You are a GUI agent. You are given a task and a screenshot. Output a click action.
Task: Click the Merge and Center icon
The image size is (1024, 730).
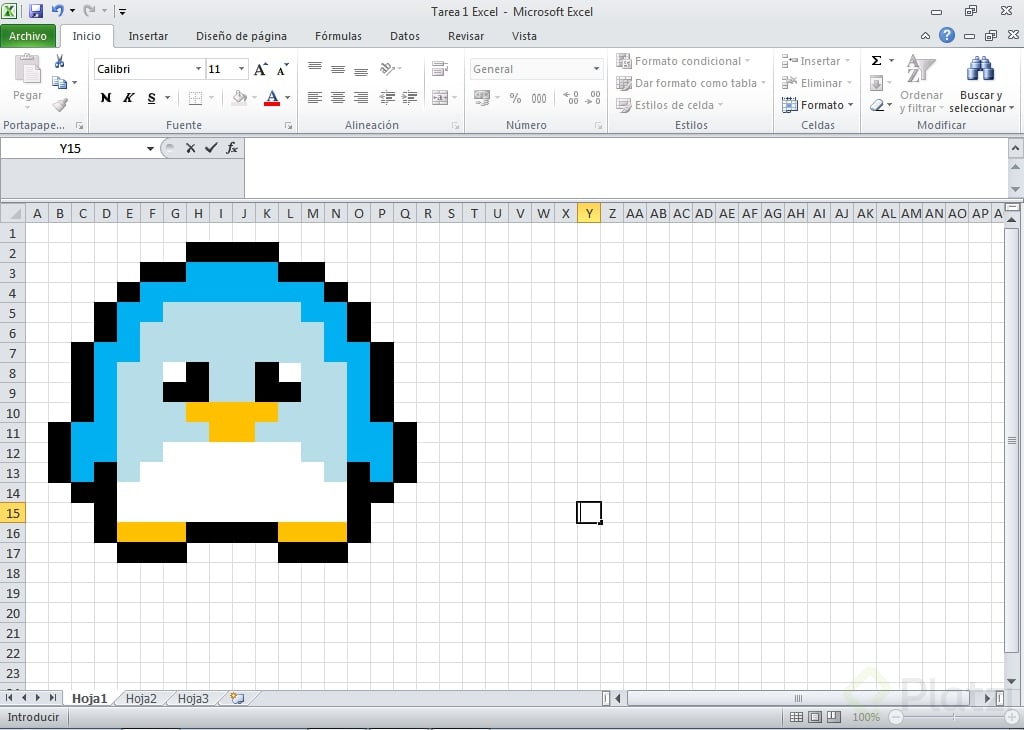coord(440,98)
